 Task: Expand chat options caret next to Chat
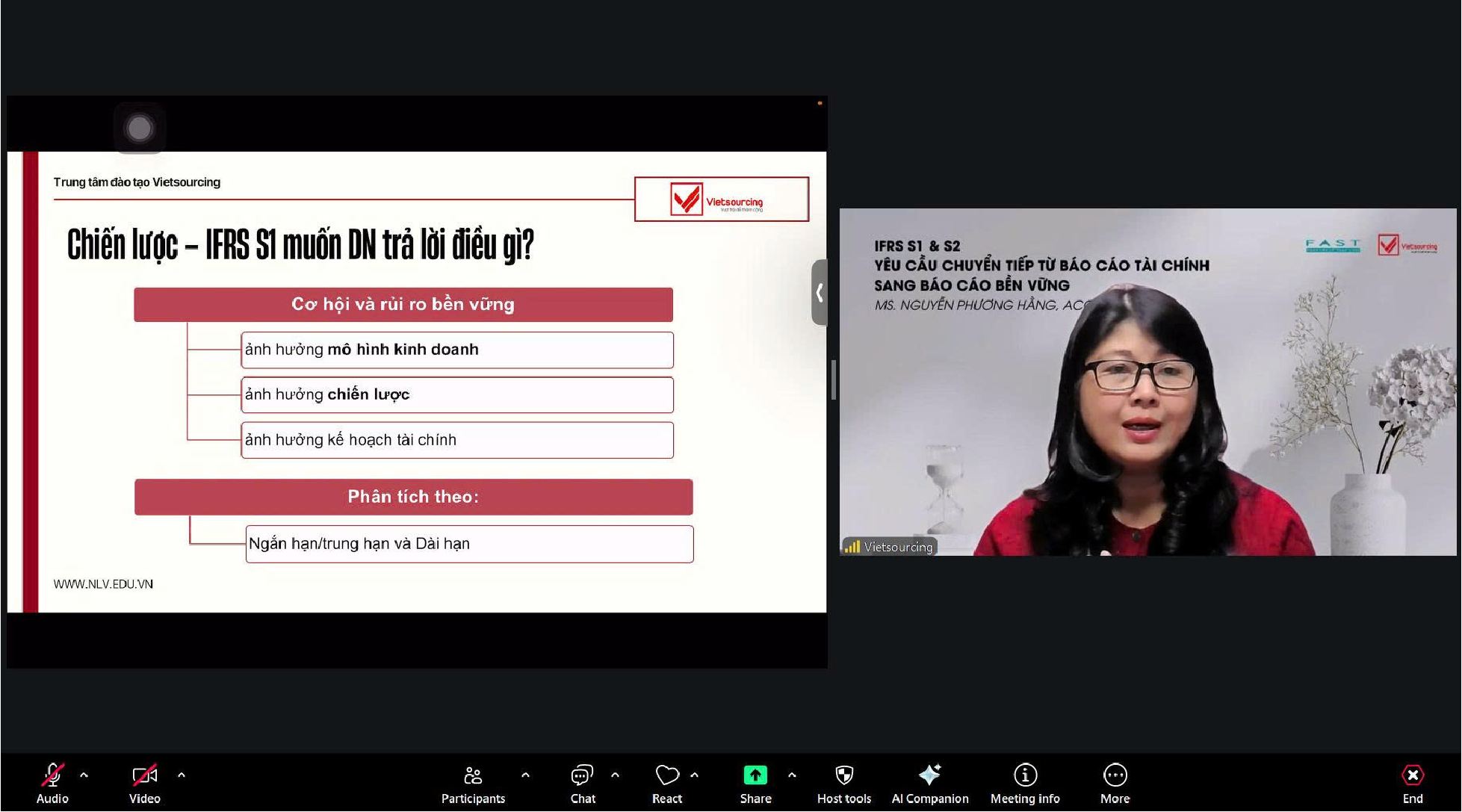click(615, 775)
